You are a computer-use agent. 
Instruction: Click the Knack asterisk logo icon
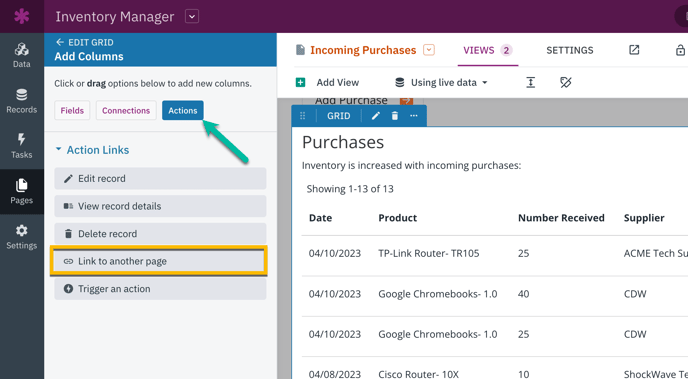tap(22, 16)
